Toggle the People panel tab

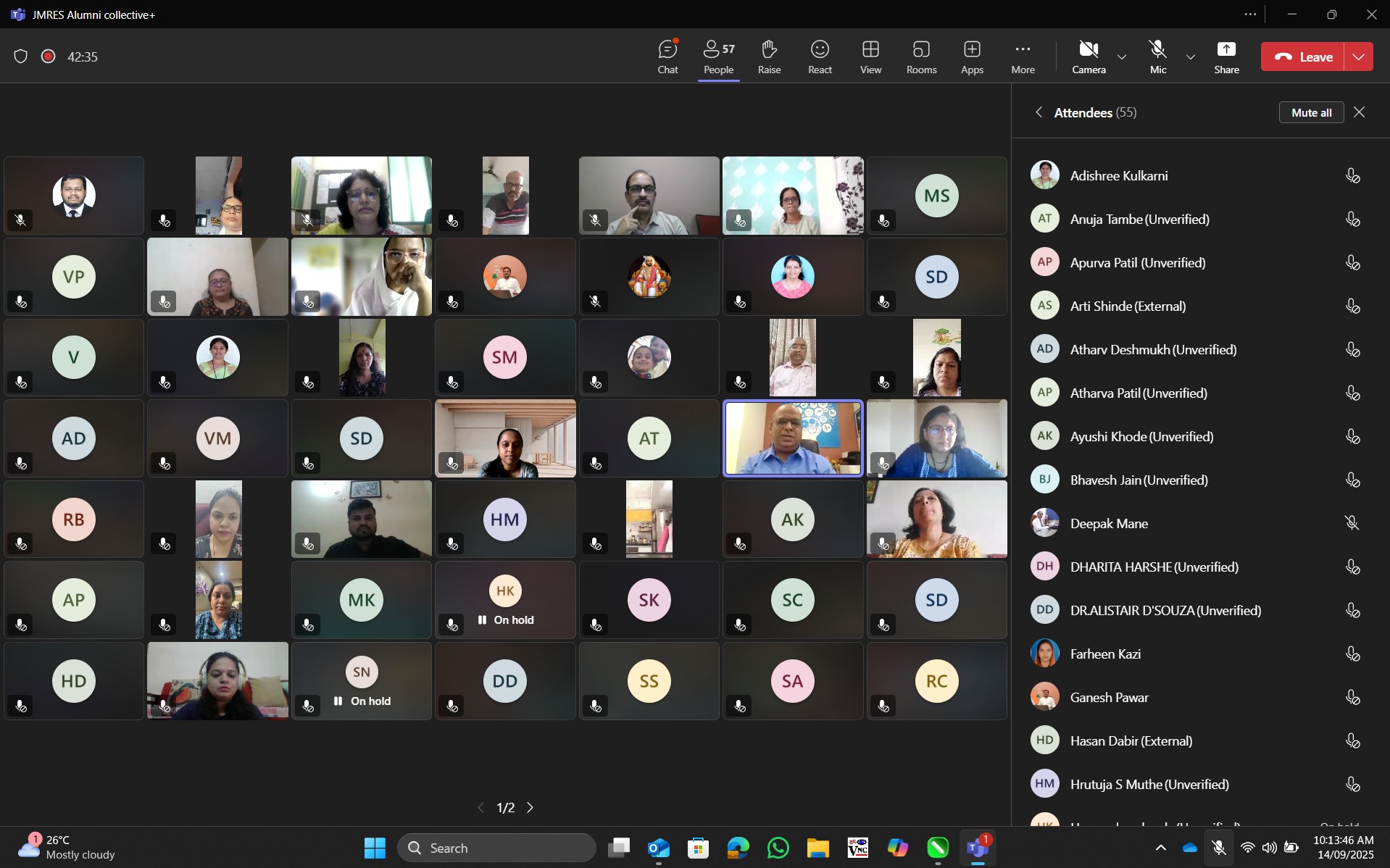718,57
